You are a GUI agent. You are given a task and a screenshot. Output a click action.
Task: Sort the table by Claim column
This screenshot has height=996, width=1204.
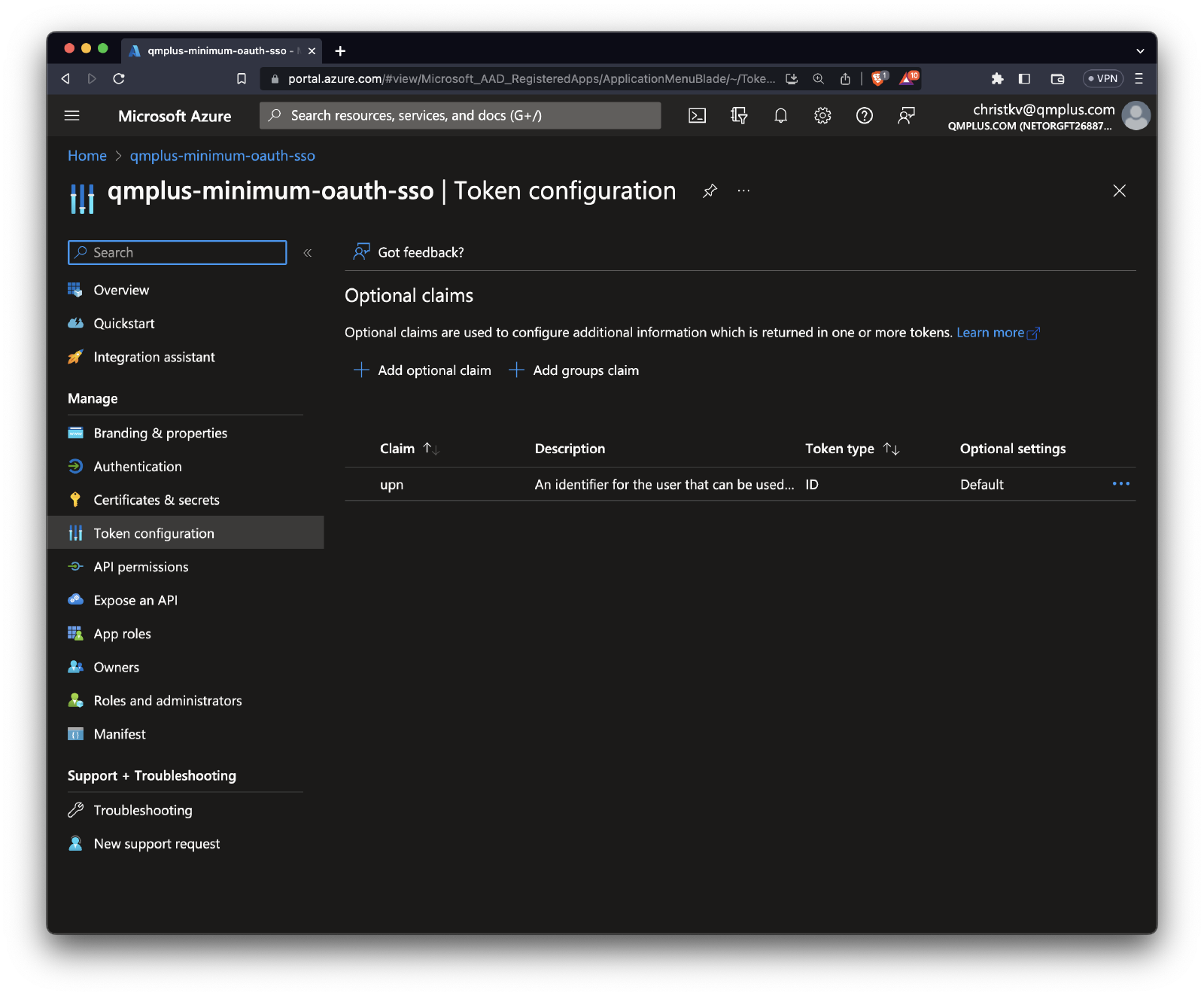pos(430,449)
